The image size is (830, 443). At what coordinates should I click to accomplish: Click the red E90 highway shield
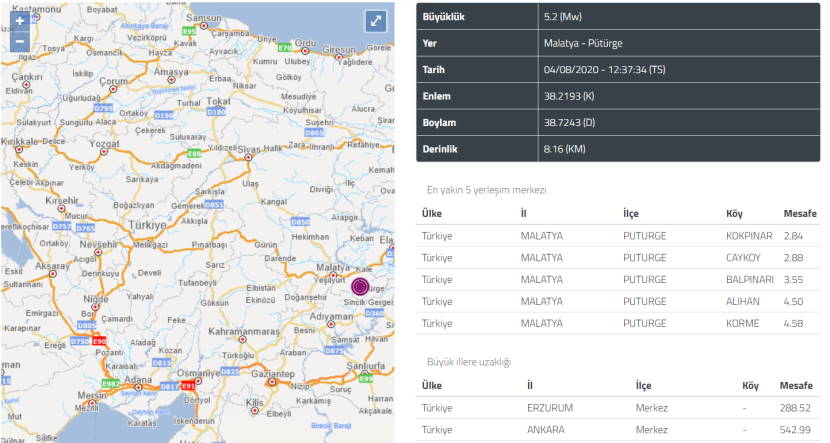click(97, 342)
